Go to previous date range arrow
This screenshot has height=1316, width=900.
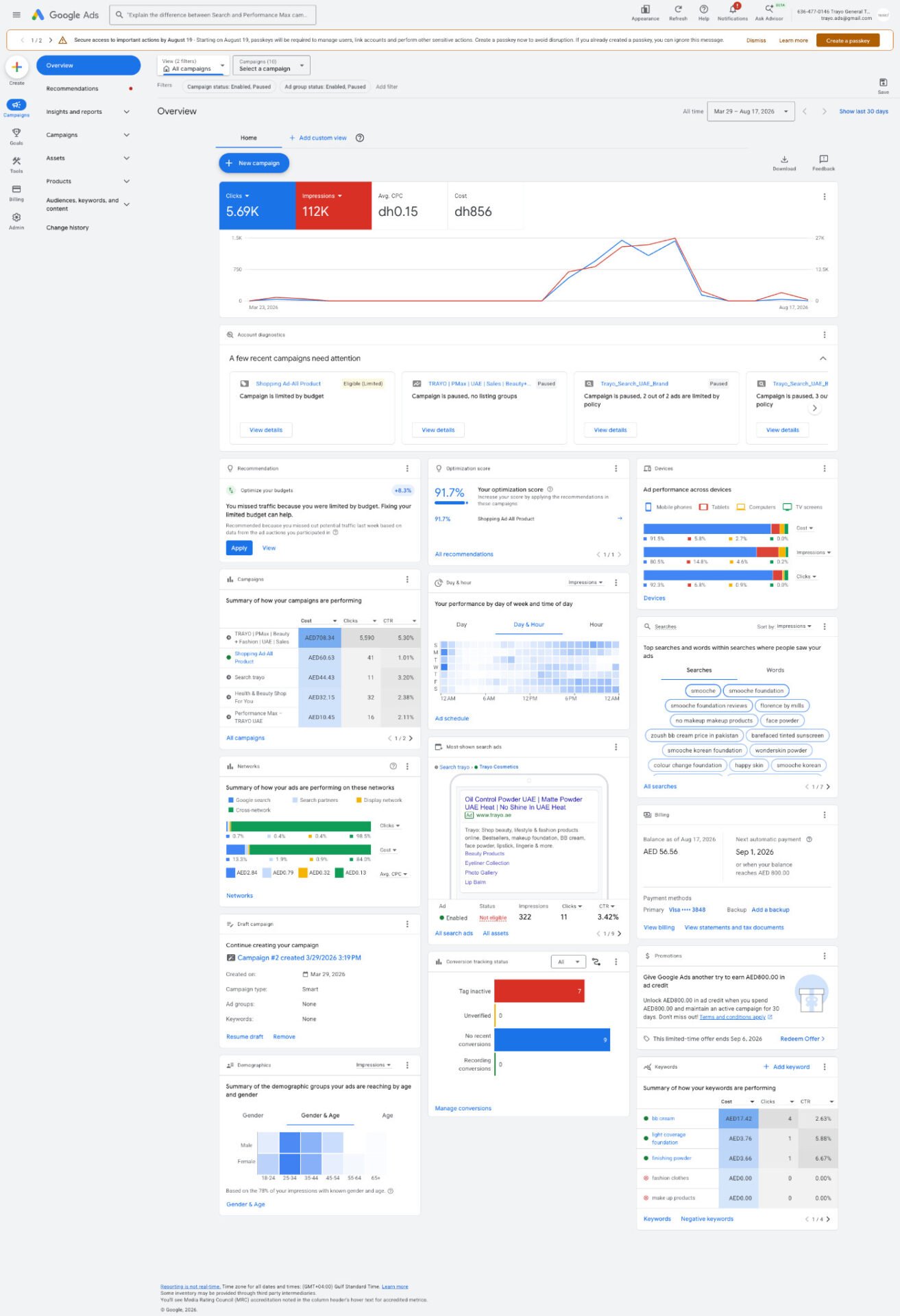pyautogui.click(x=805, y=111)
